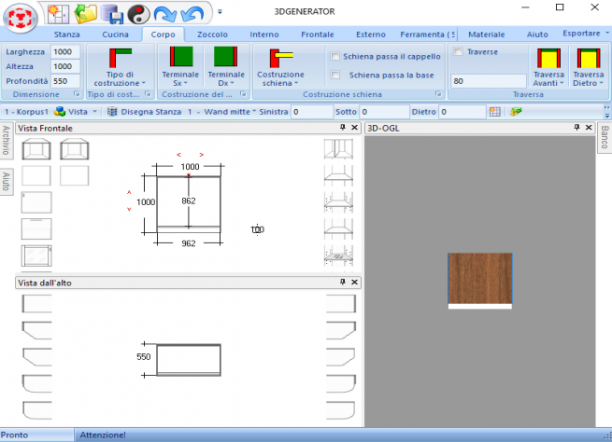
Task: Switch to the Materiale tab
Action: click(486, 34)
